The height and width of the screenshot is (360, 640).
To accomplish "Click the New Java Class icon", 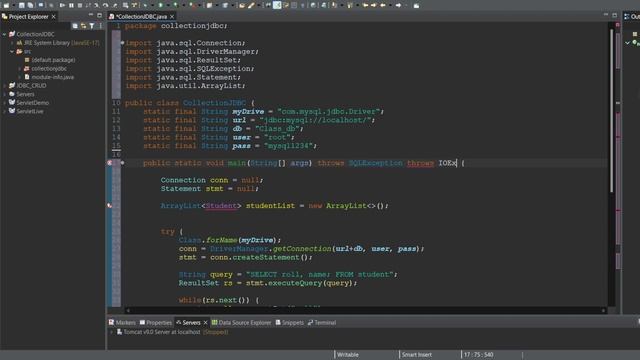I will click(225, 5).
